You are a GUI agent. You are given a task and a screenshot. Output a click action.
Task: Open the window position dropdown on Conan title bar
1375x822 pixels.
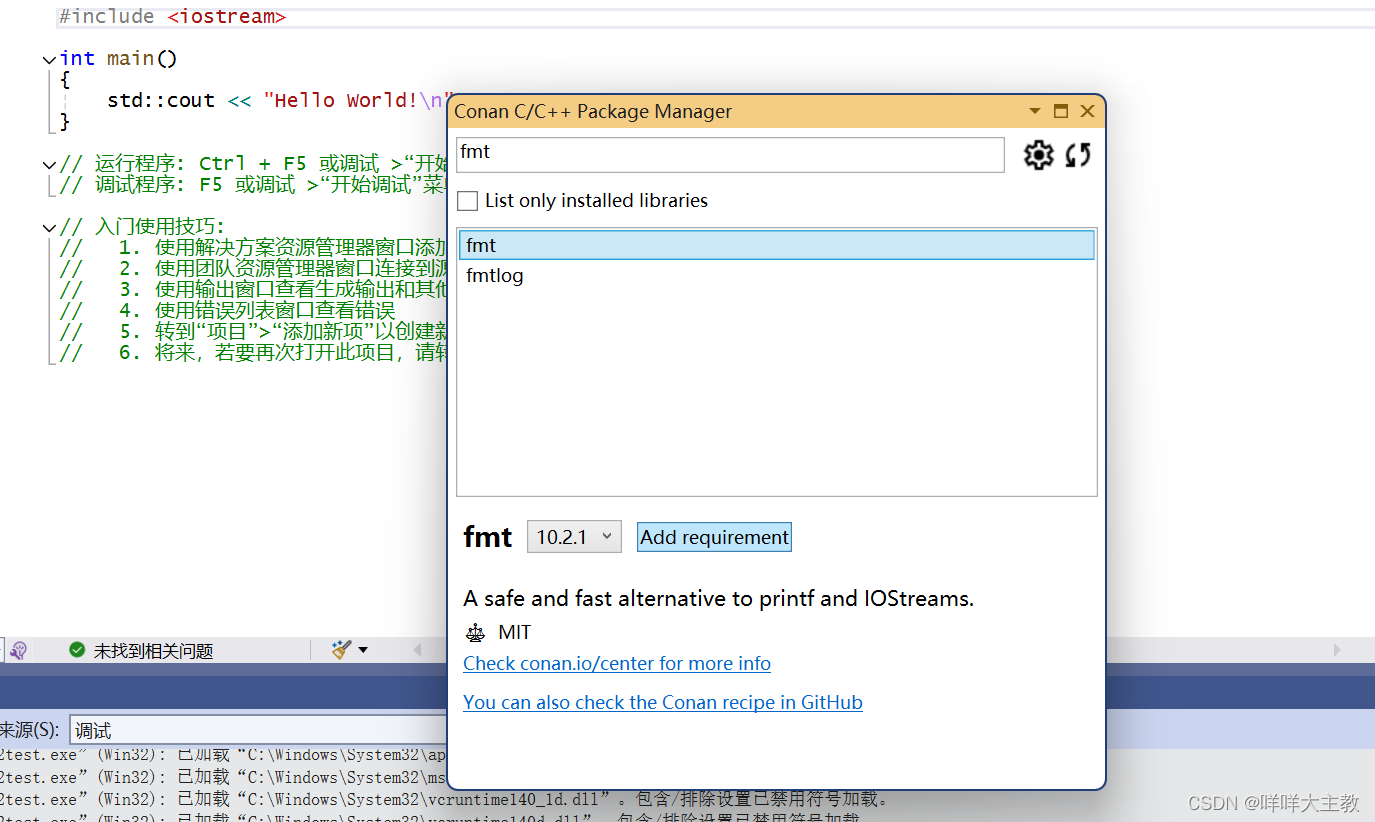(x=1034, y=111)
